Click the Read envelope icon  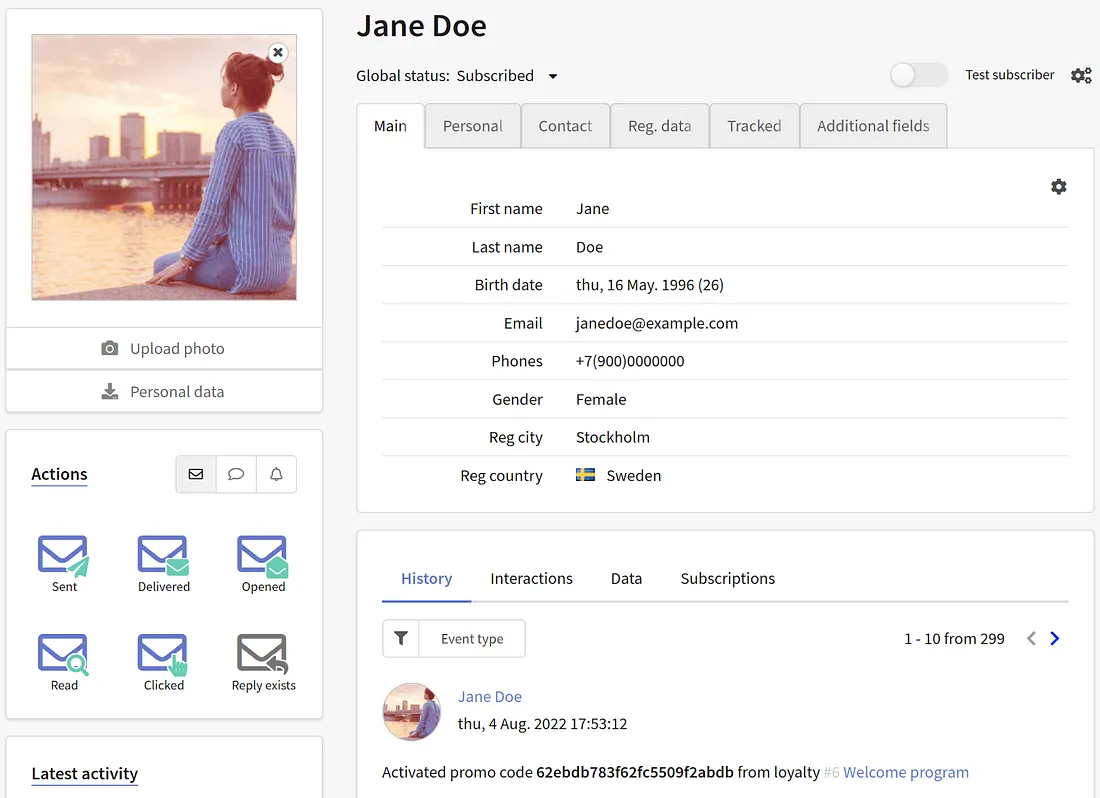(64, 654)
